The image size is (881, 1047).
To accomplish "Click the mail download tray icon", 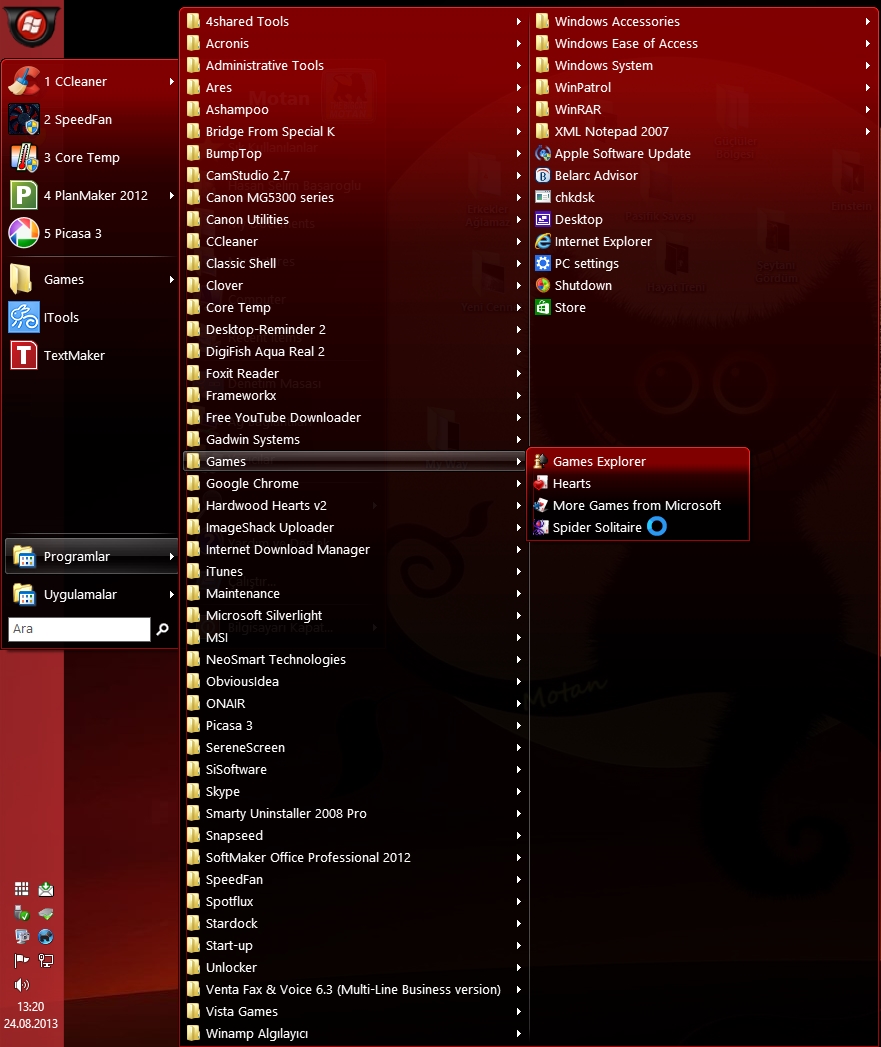I will coord(45,889).
